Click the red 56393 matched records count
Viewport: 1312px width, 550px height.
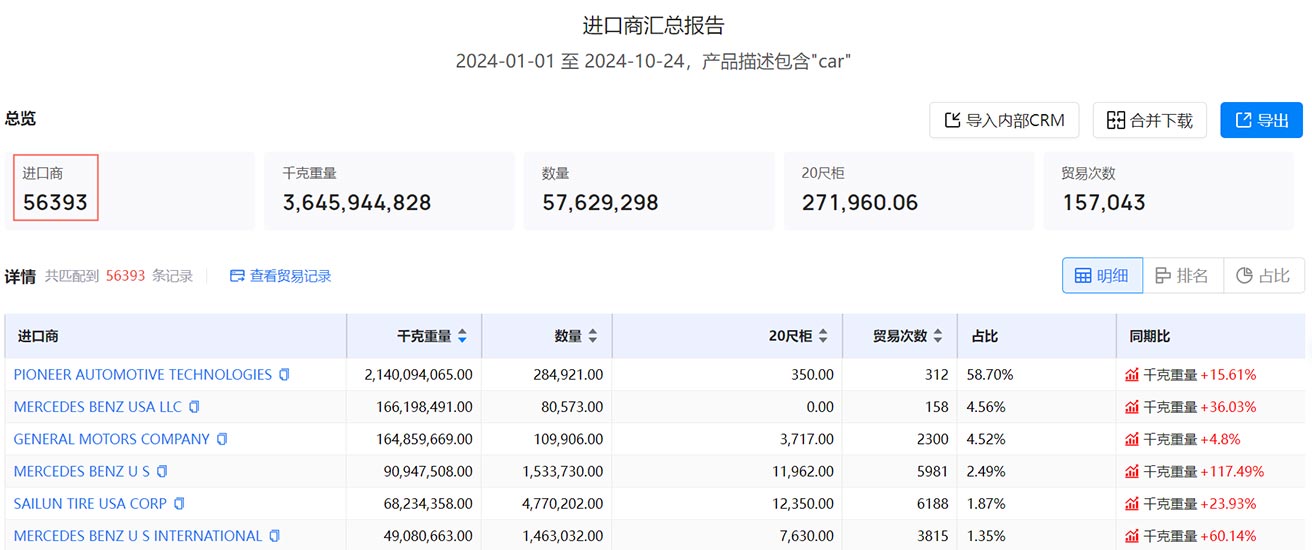126,276
